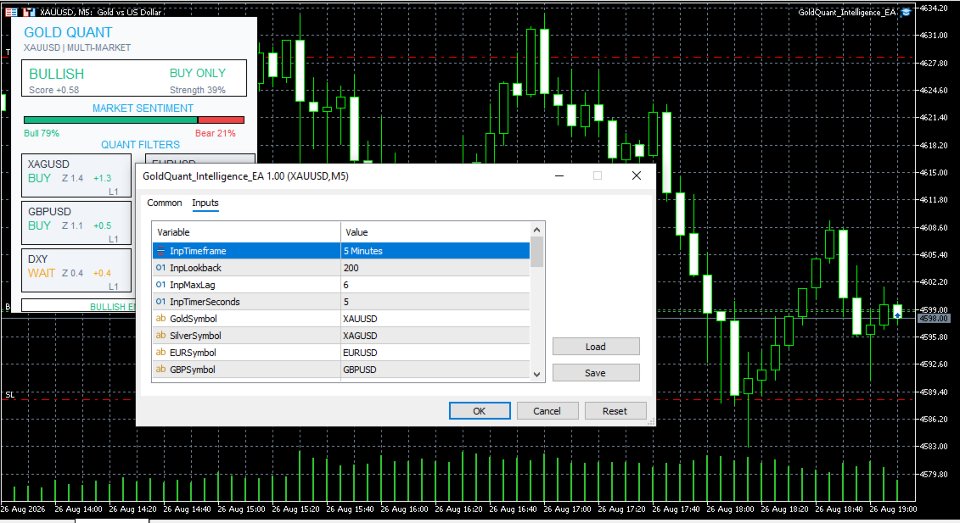Confirm settings with the OK button
960x523 pixels.
479,411
